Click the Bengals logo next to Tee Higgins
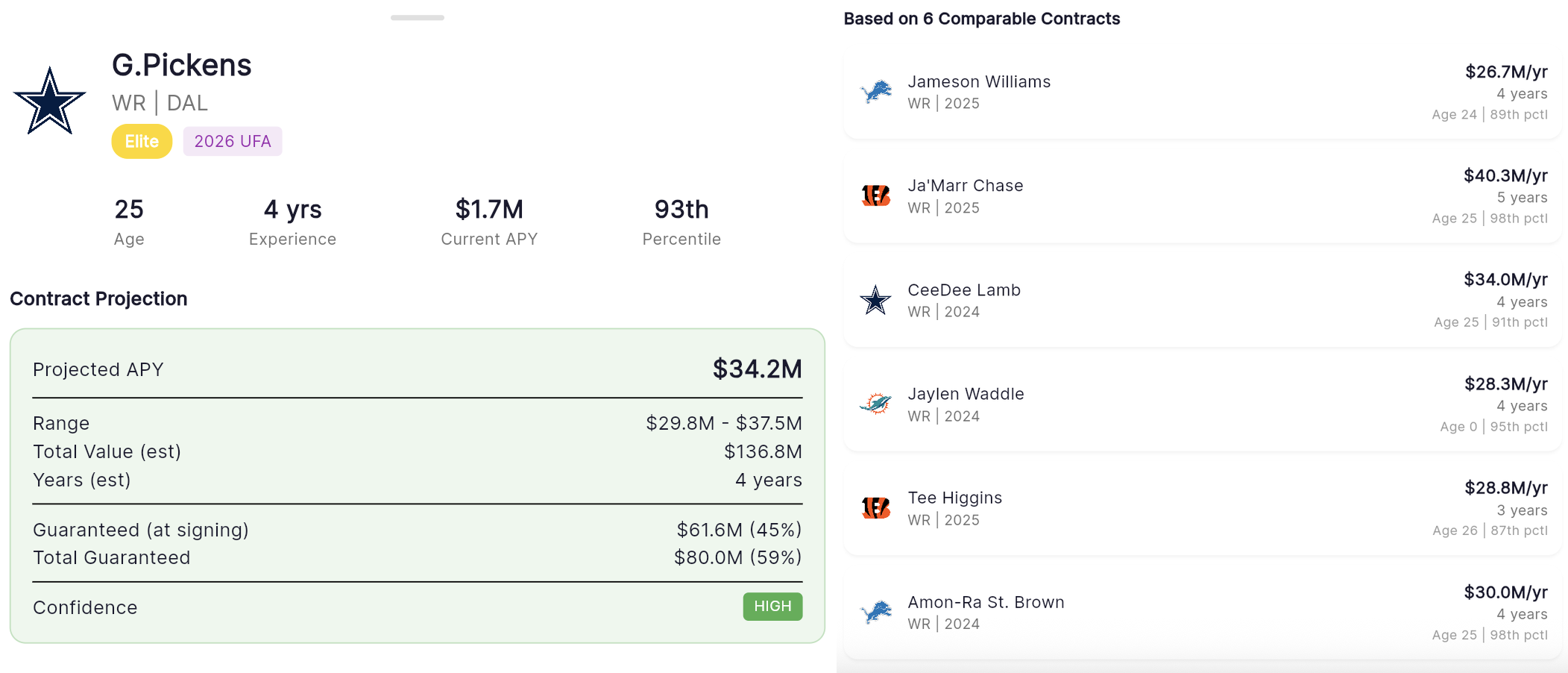Viewport: 1568px width, 673px height. (x=876, y=508)
